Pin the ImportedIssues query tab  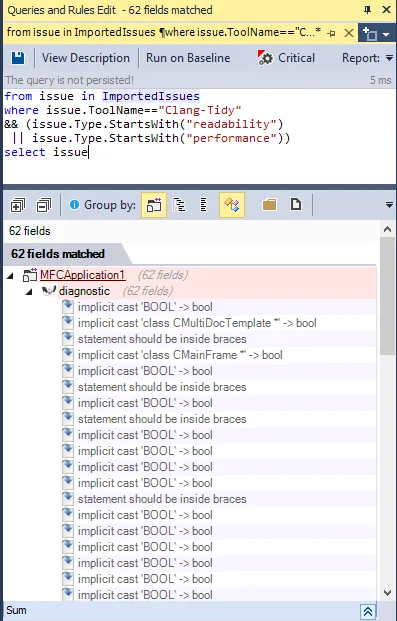(x=331, y=34)
